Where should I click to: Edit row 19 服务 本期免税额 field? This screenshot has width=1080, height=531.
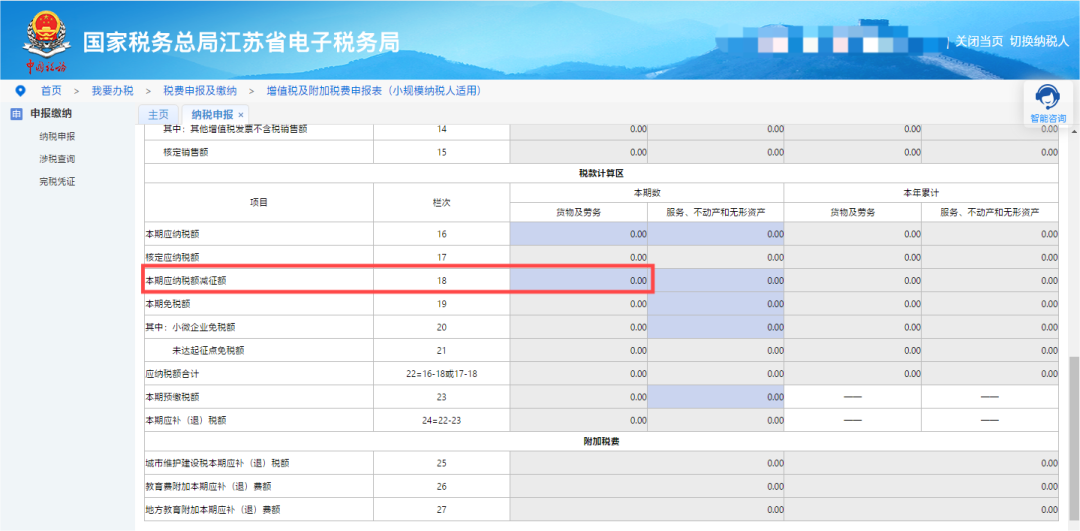click(x=716, y=304)
